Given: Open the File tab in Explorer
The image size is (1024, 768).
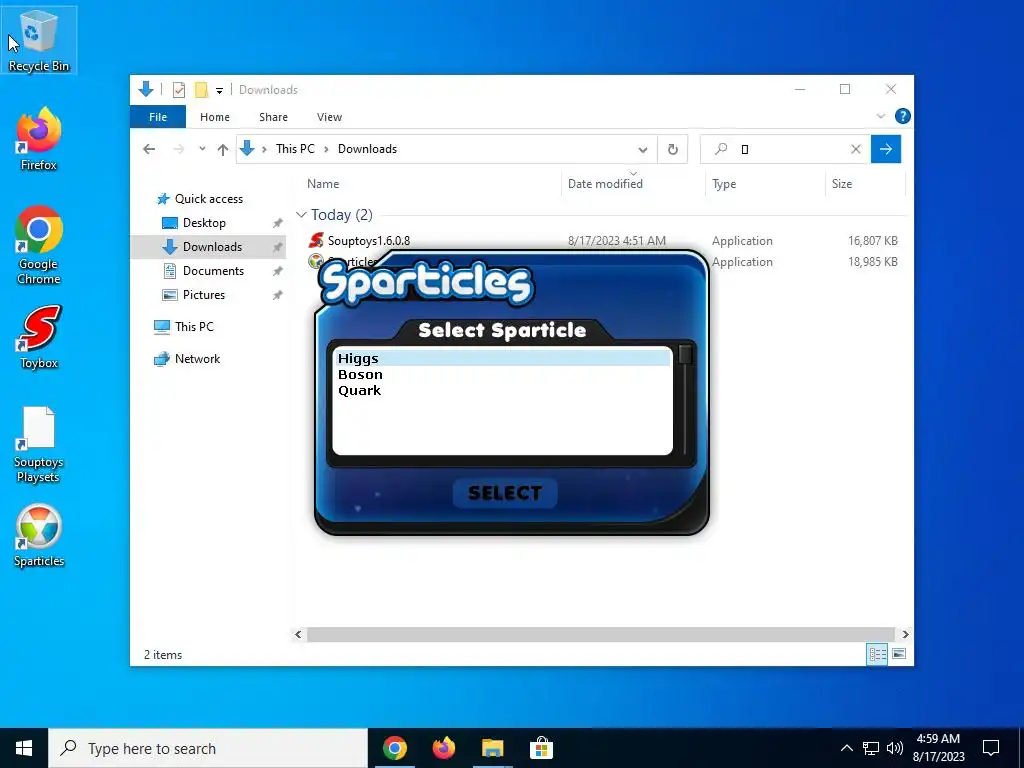Looking at the screenshot, I should pos(158,117).
